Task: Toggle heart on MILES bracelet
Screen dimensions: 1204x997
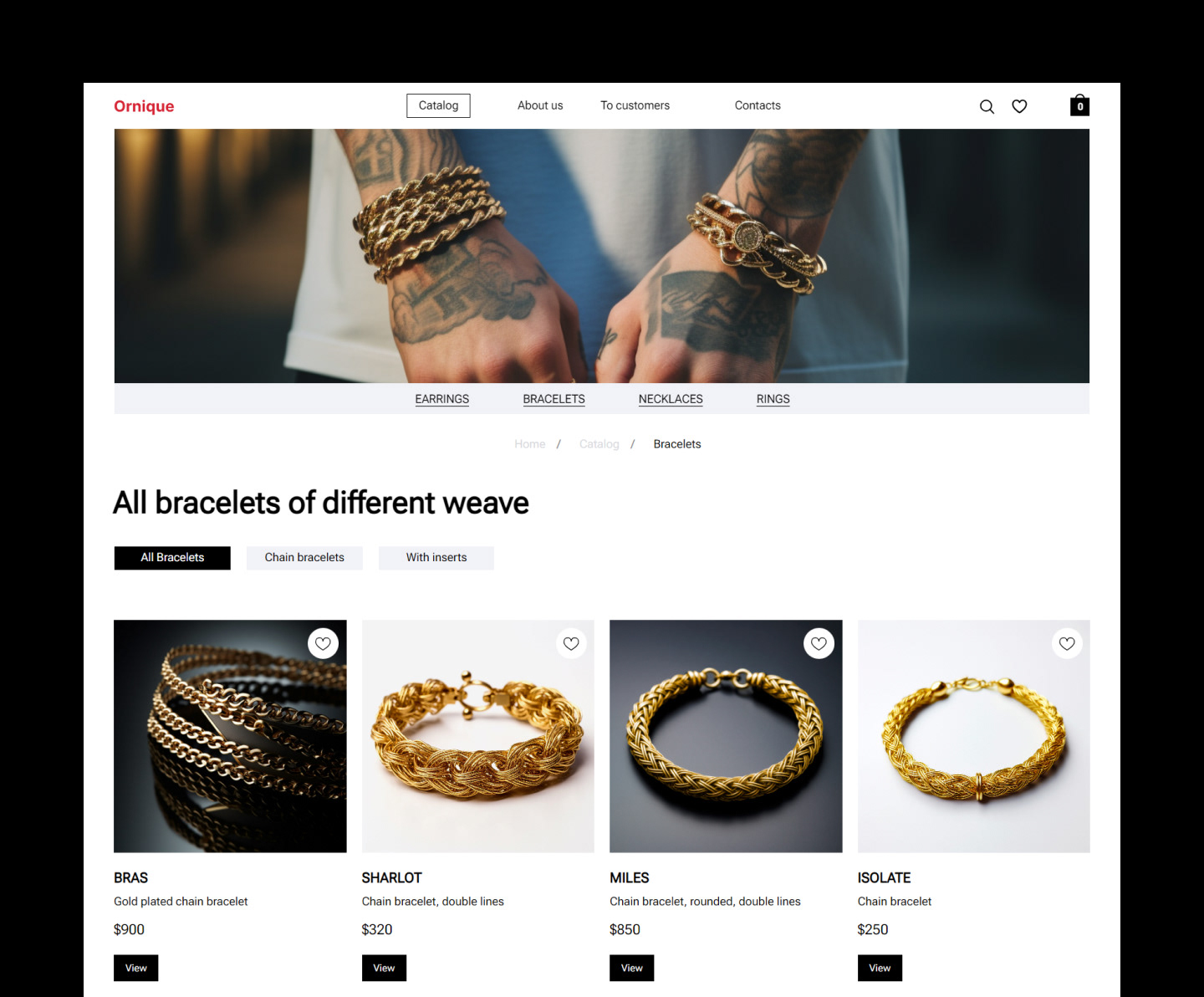Action: 819,643
